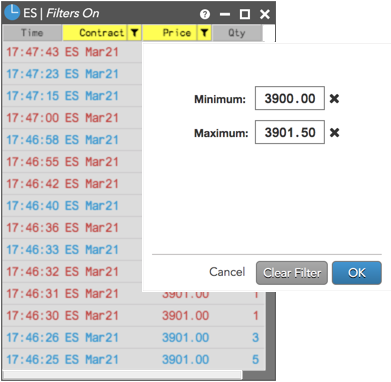The width and height of the screenshot is (391, 382).
Task: Click the Price column header
Action: click(170, 33)
